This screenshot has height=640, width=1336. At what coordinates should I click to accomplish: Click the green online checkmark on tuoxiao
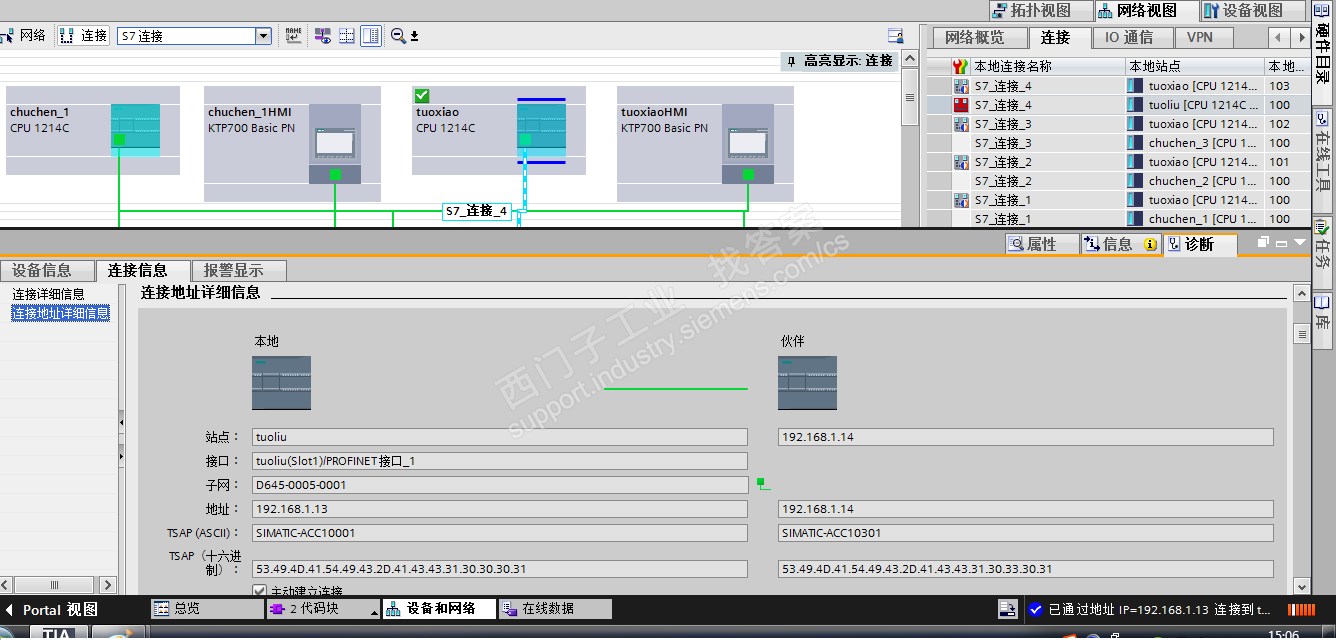click(x=422, y=96)
